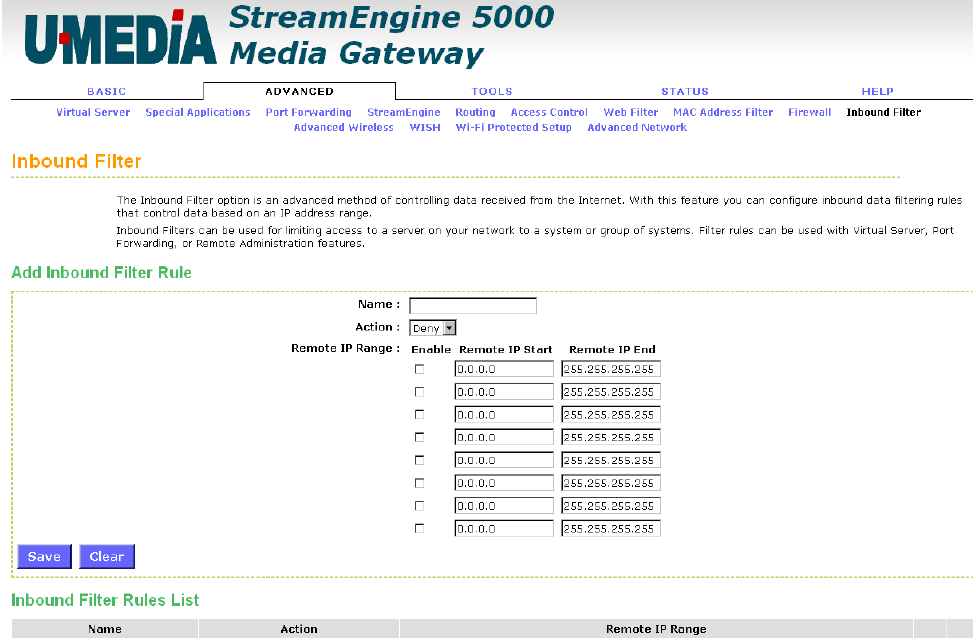Tick the third Remote IP Range checkbox
Screen dimensions: 976x642
[x=420, y=415]
